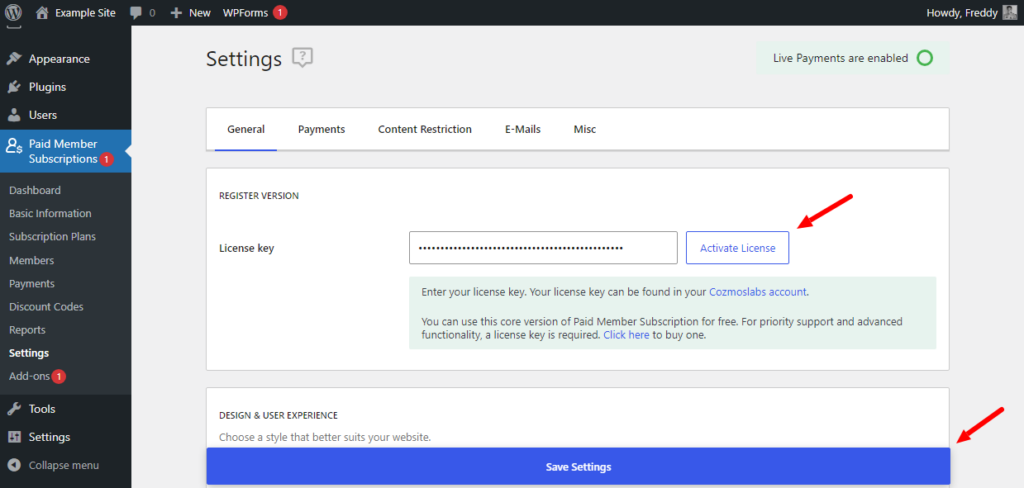
Task: Switch to the Payments tab
Action: 321,129
